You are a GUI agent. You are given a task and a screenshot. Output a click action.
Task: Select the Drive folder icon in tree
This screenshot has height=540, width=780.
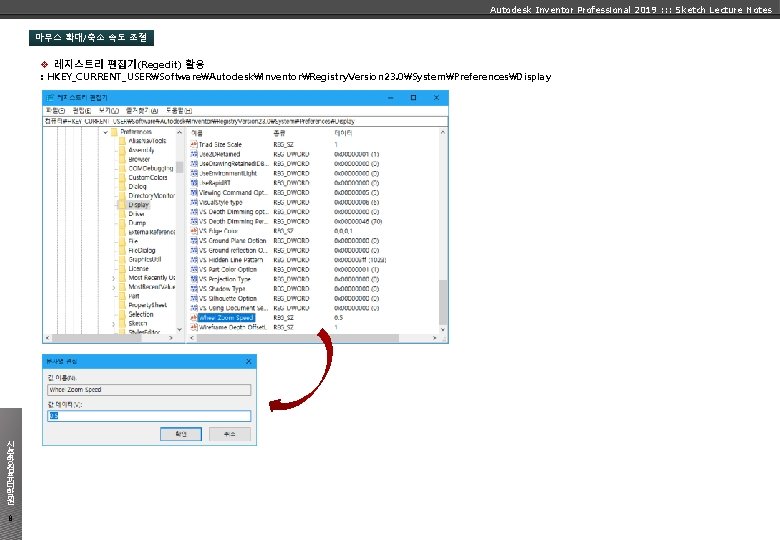tap(122, 214)
